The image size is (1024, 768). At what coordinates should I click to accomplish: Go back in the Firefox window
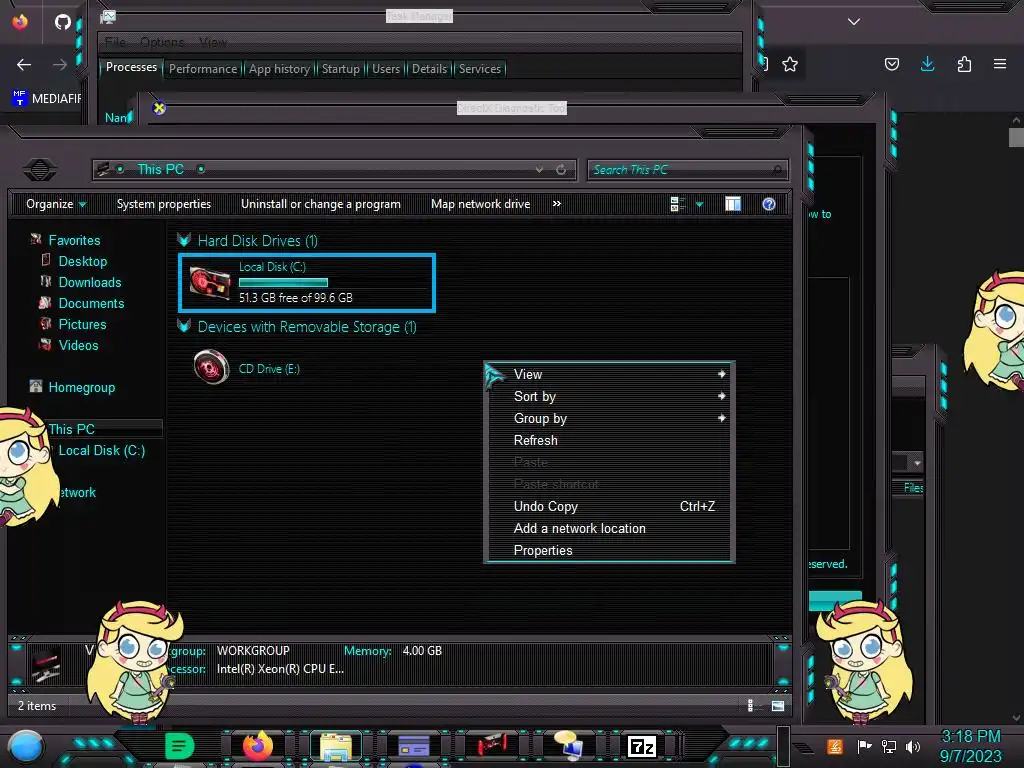click(x=24, y=65)
